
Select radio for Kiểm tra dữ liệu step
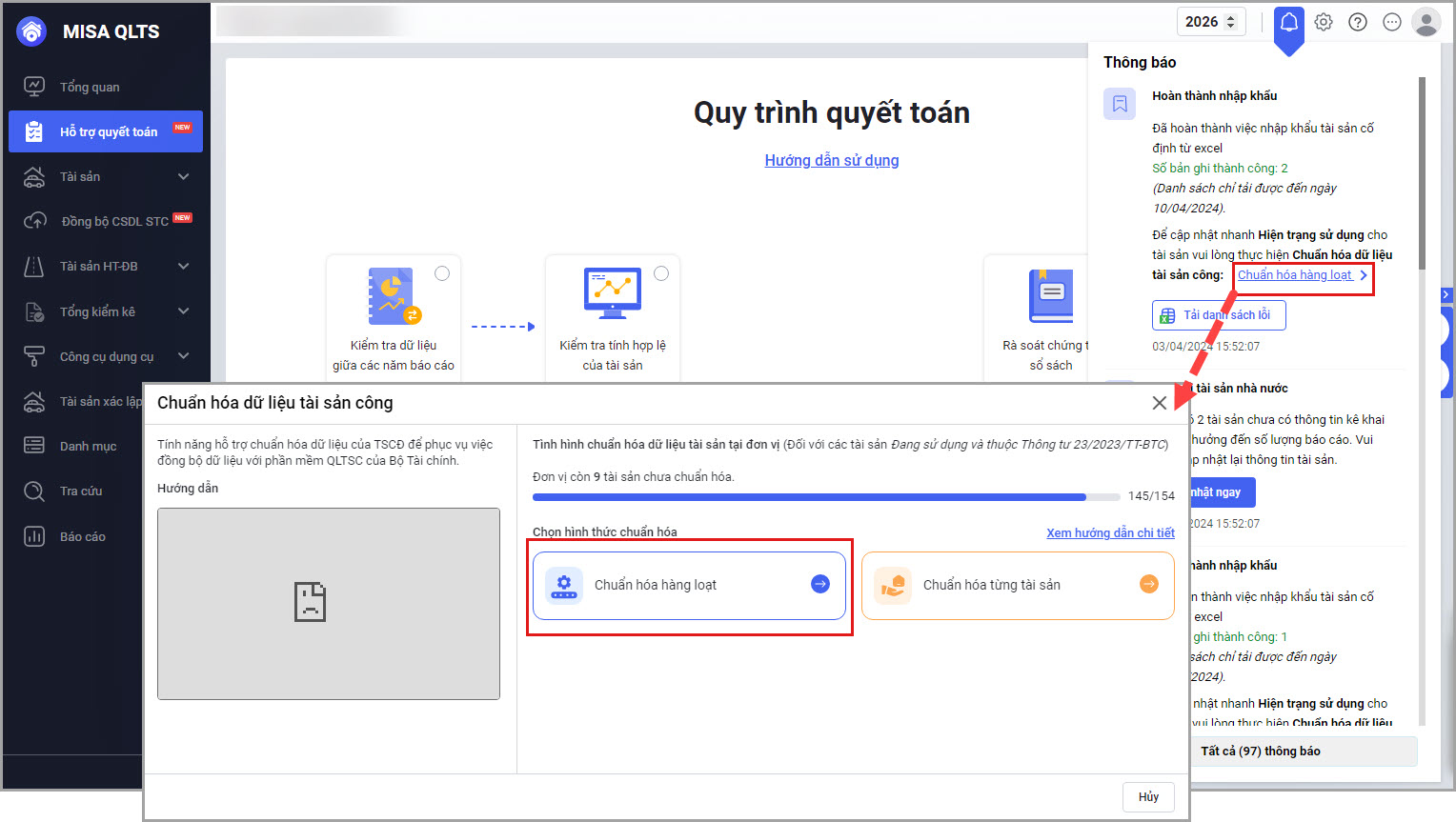tap(442, 273)
